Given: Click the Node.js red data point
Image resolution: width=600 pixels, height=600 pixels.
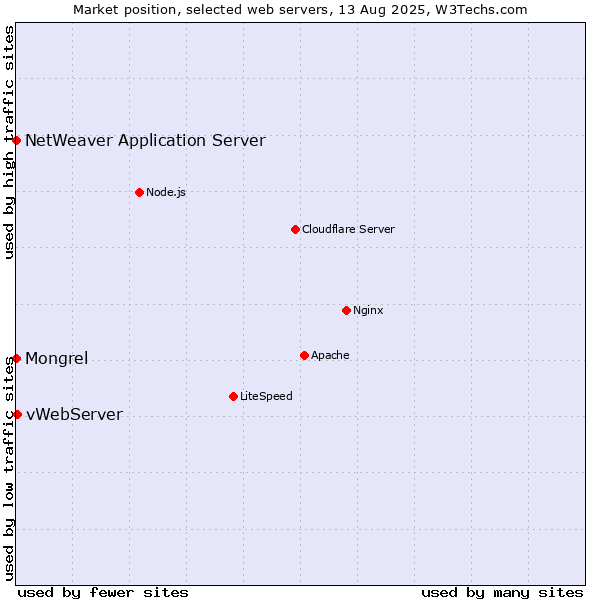Looking at the screenshot, I should point(140,192).
